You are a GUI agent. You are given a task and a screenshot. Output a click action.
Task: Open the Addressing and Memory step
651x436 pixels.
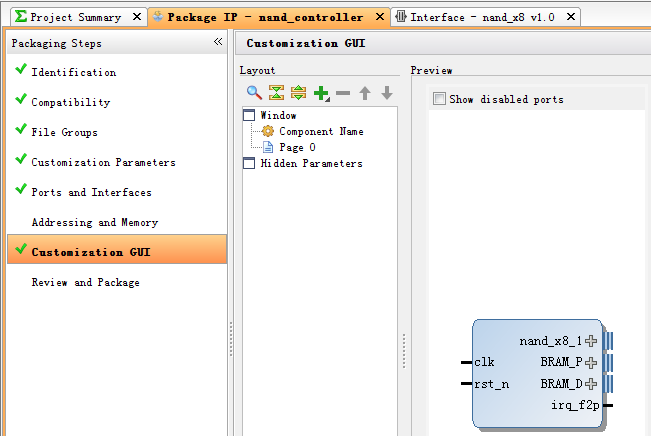point(95,223)
